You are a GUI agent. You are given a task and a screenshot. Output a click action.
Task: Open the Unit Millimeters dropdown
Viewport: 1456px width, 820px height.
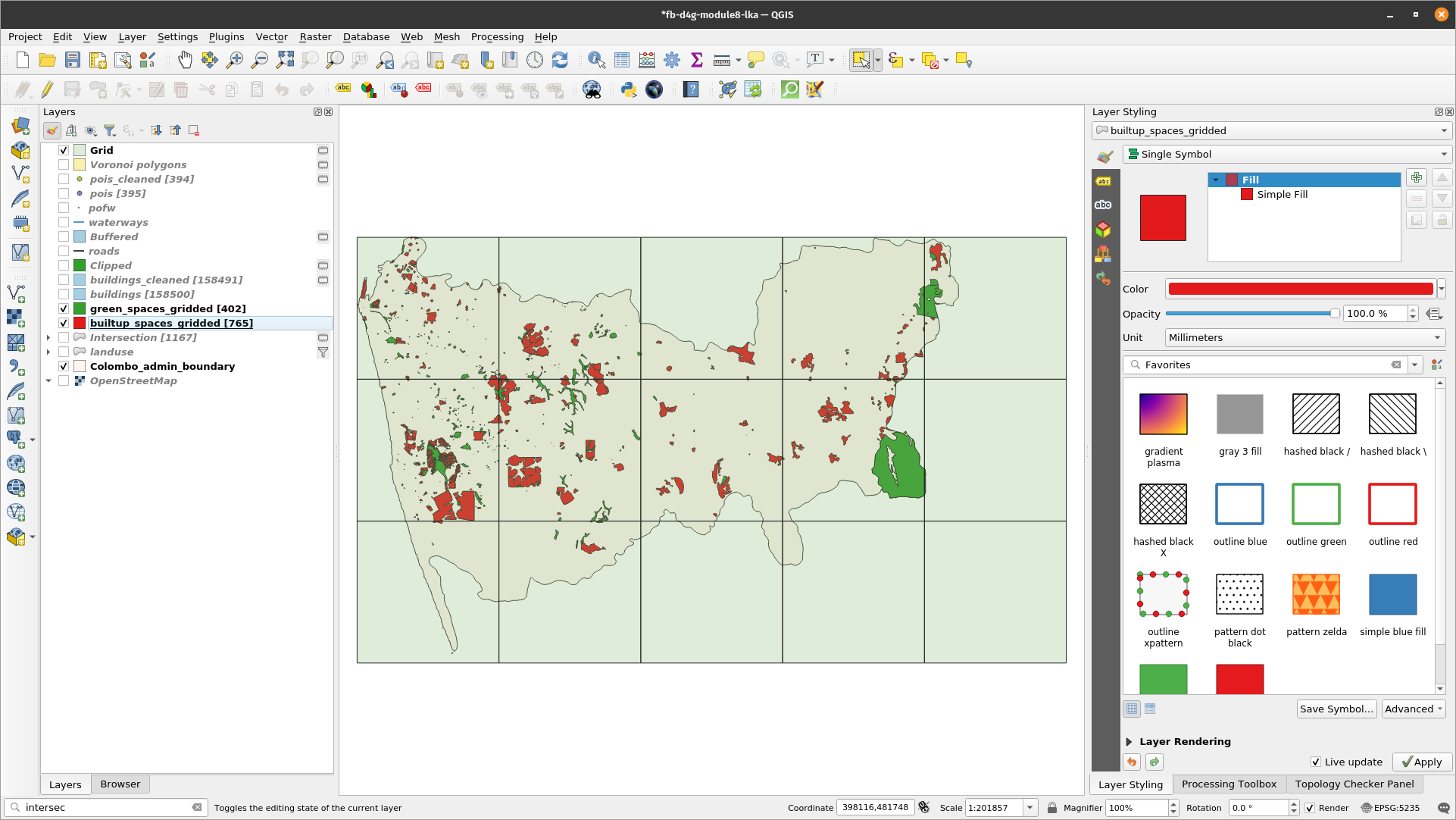point(1304,338)
